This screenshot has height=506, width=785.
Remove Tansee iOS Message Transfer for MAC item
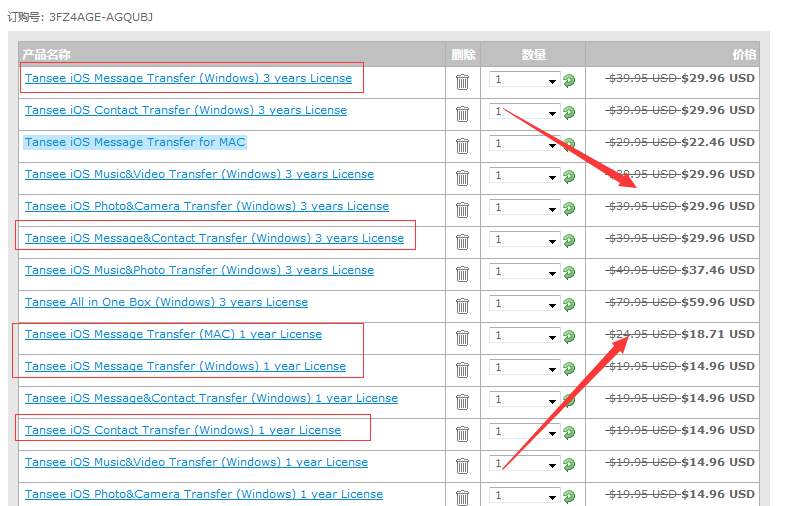pyautogui.click(x=462, y=146)
